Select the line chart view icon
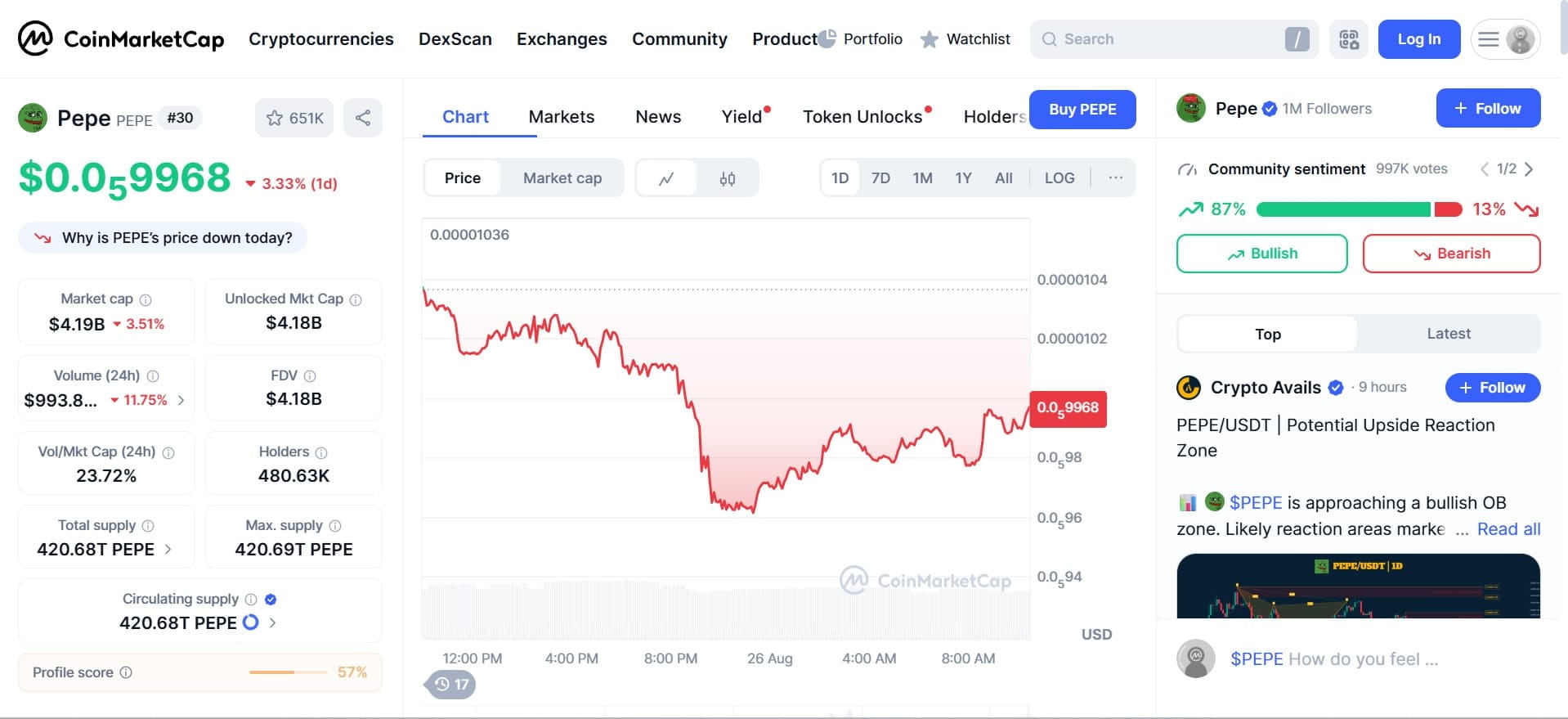 (666, 178)
